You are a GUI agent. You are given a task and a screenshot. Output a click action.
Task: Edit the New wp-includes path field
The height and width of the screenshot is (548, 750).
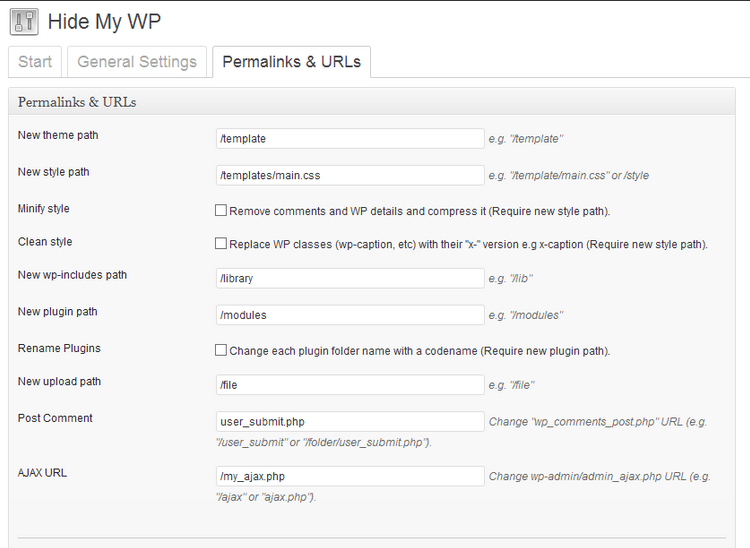[x=350, y=278]
